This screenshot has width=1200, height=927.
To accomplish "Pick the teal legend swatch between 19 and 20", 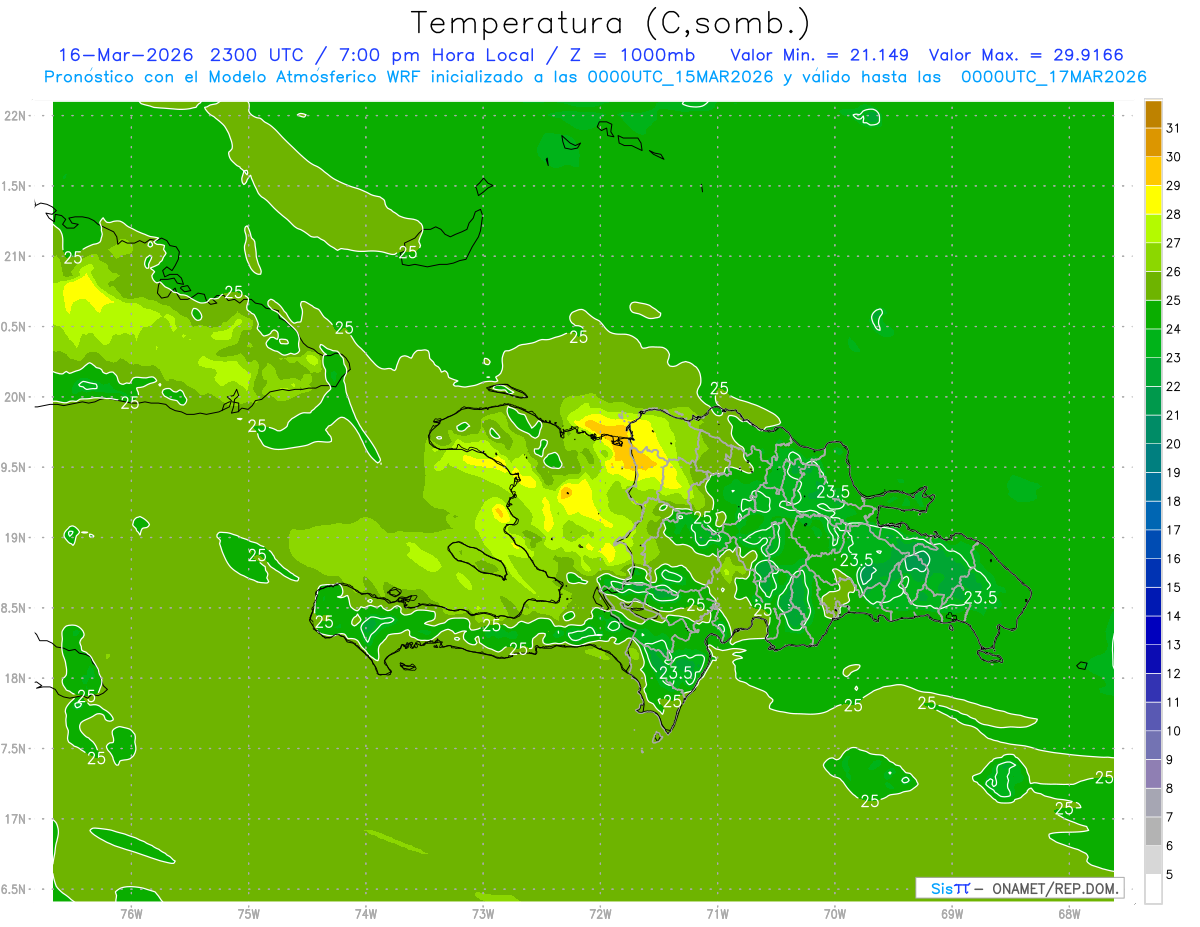I will [x=1153, y=458].
